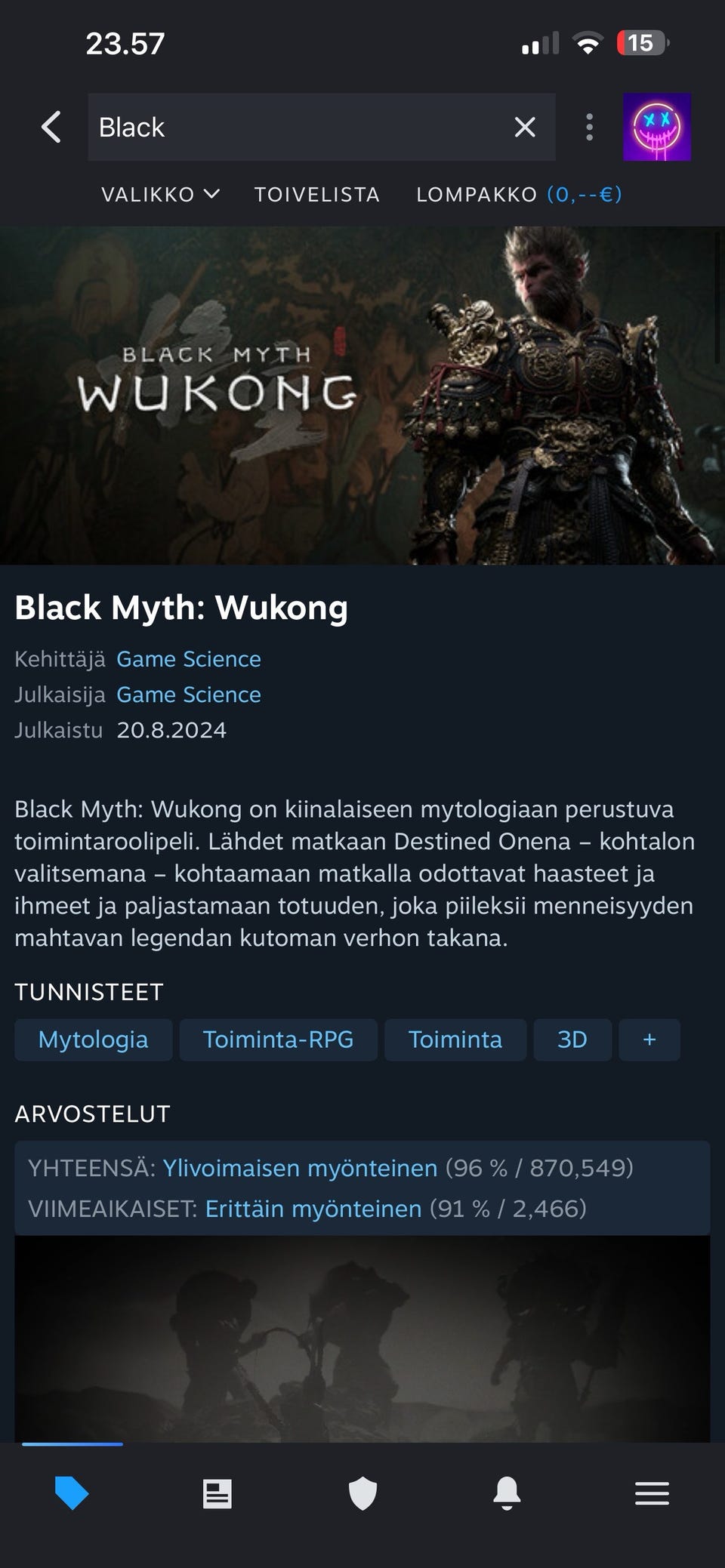
Task: Open the Black Myth Wukong banner image
Action: (362, 396)
